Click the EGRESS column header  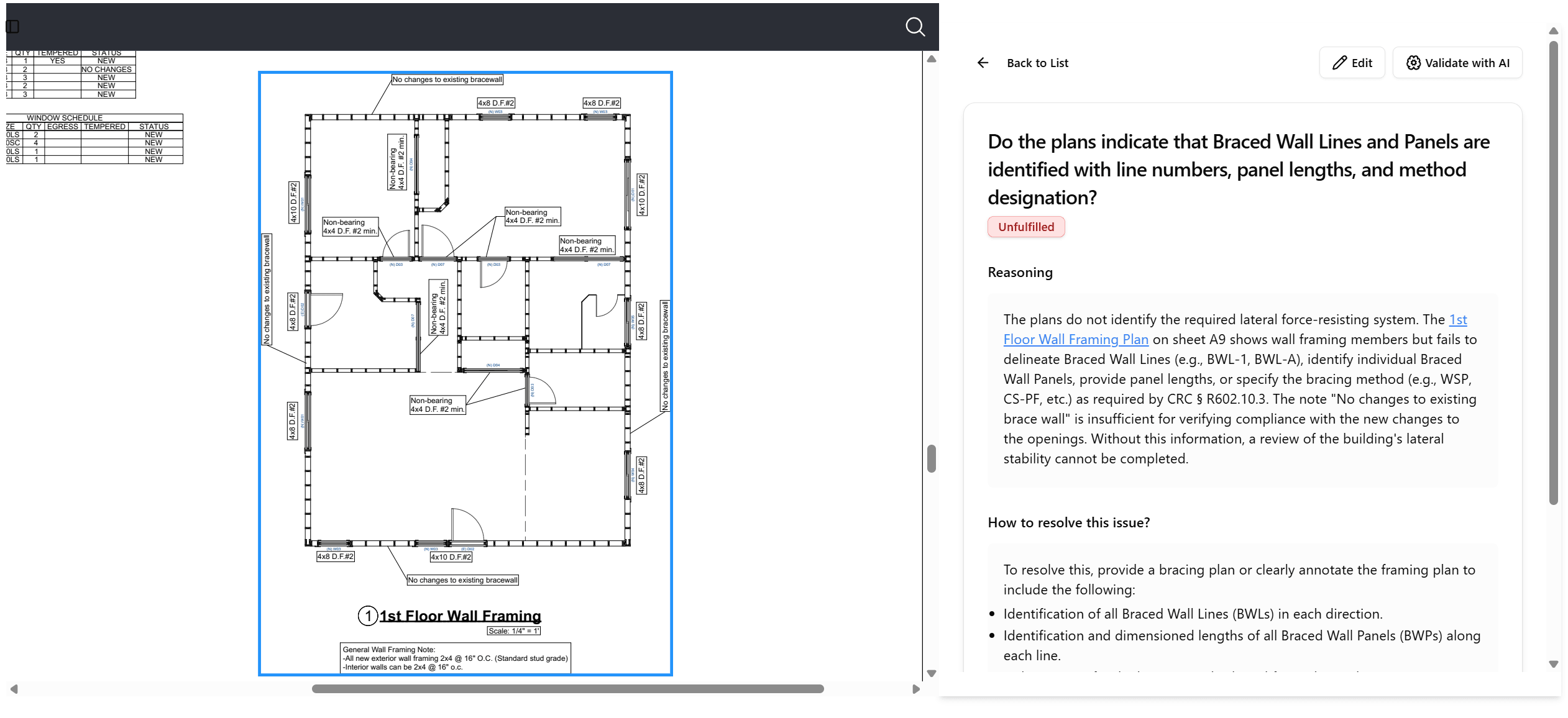63,126
